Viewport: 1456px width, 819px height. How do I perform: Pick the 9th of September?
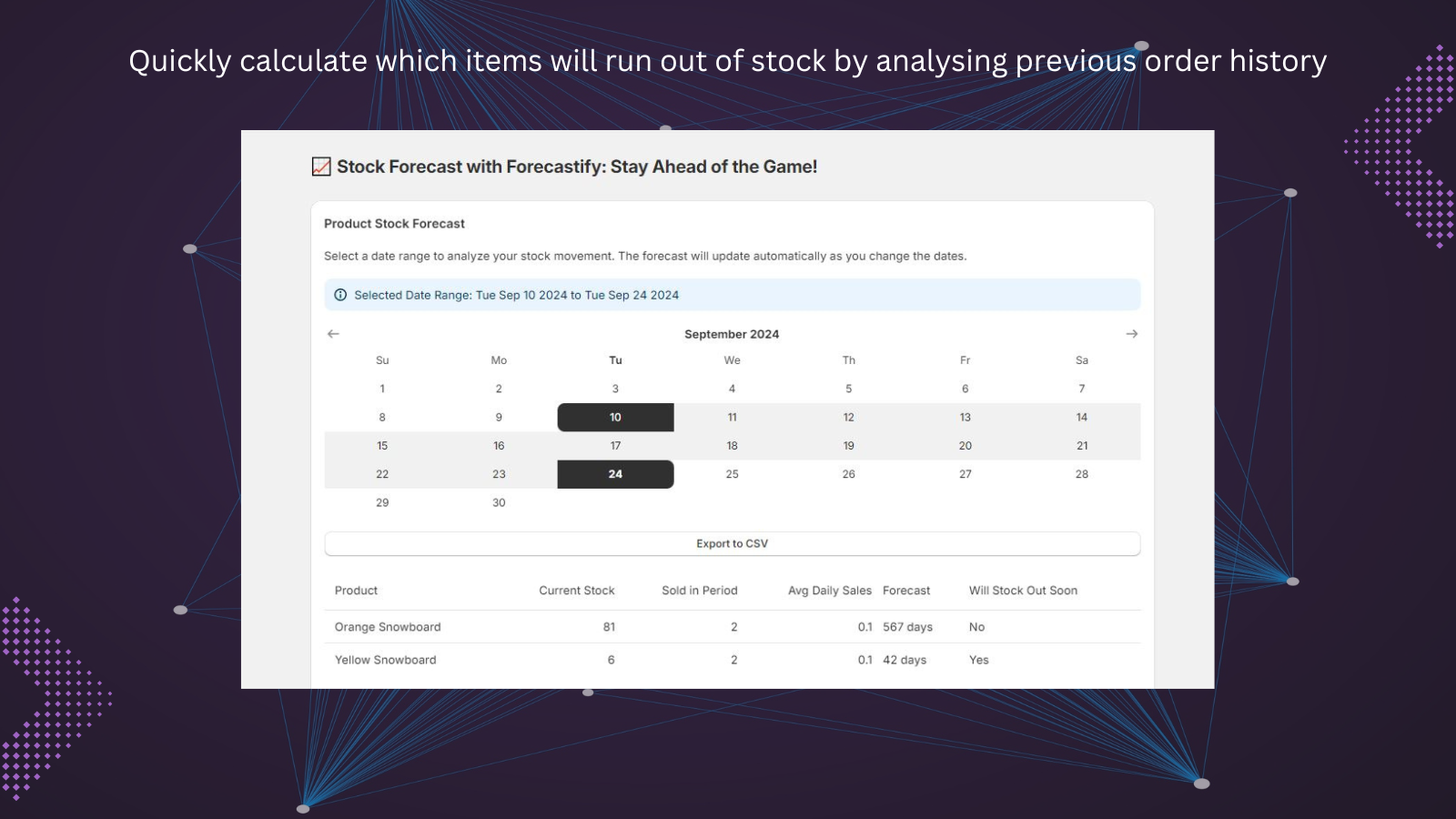click(x=499, y=418)
